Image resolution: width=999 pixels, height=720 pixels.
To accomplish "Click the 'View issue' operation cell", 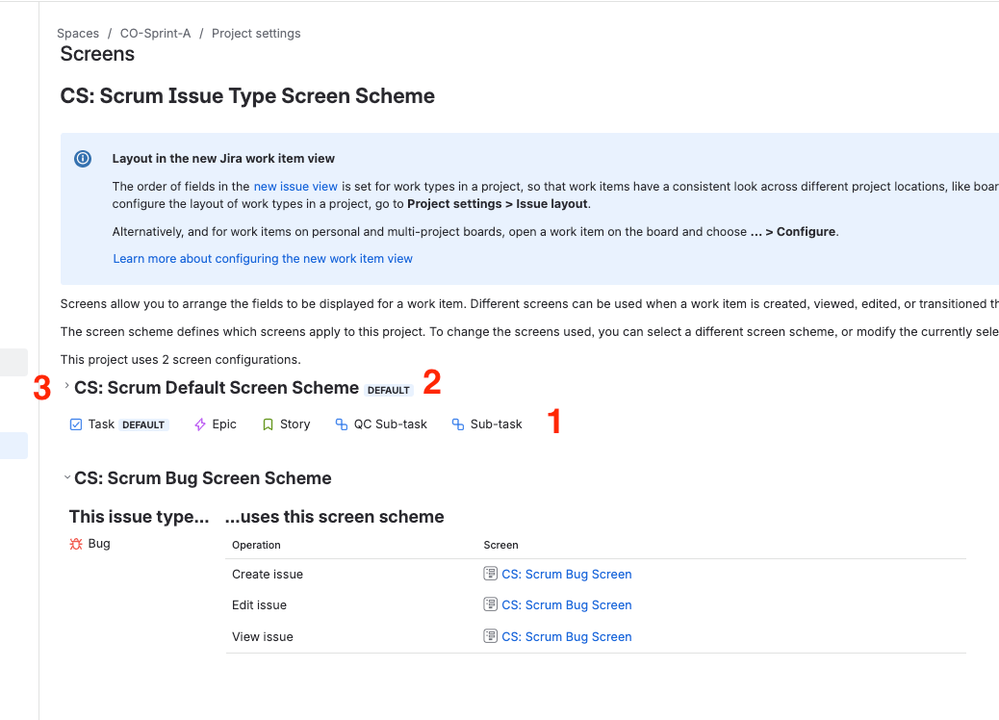I will pos(262,637).
